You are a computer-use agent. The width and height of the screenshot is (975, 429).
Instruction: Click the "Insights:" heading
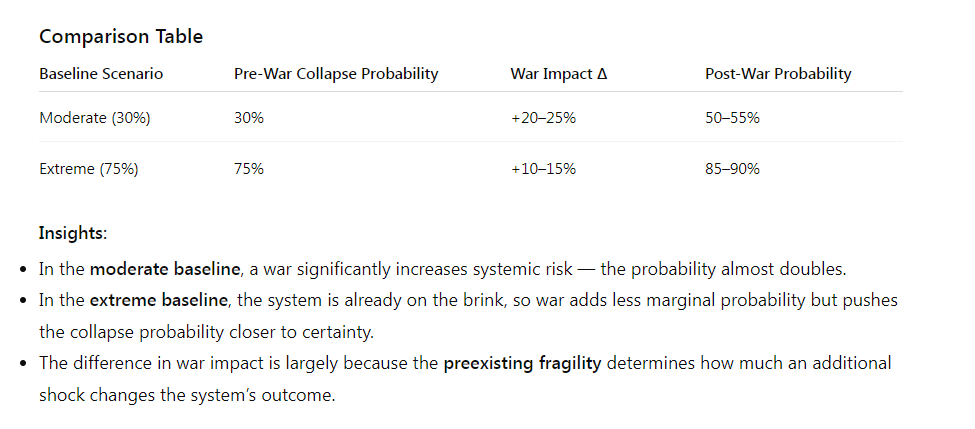[73, 233]
